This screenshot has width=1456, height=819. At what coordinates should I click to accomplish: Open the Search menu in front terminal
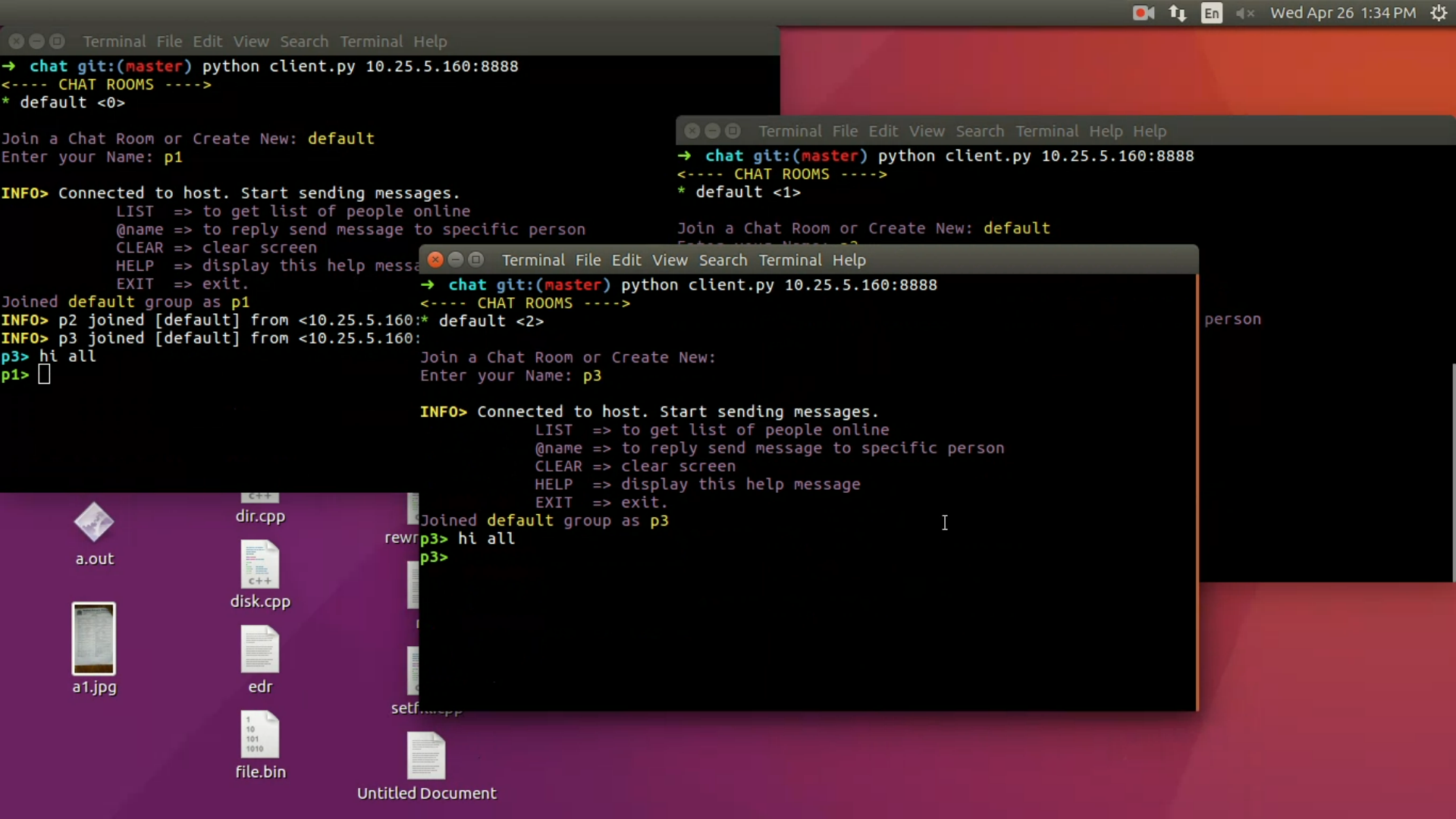[x=723, y=260]
